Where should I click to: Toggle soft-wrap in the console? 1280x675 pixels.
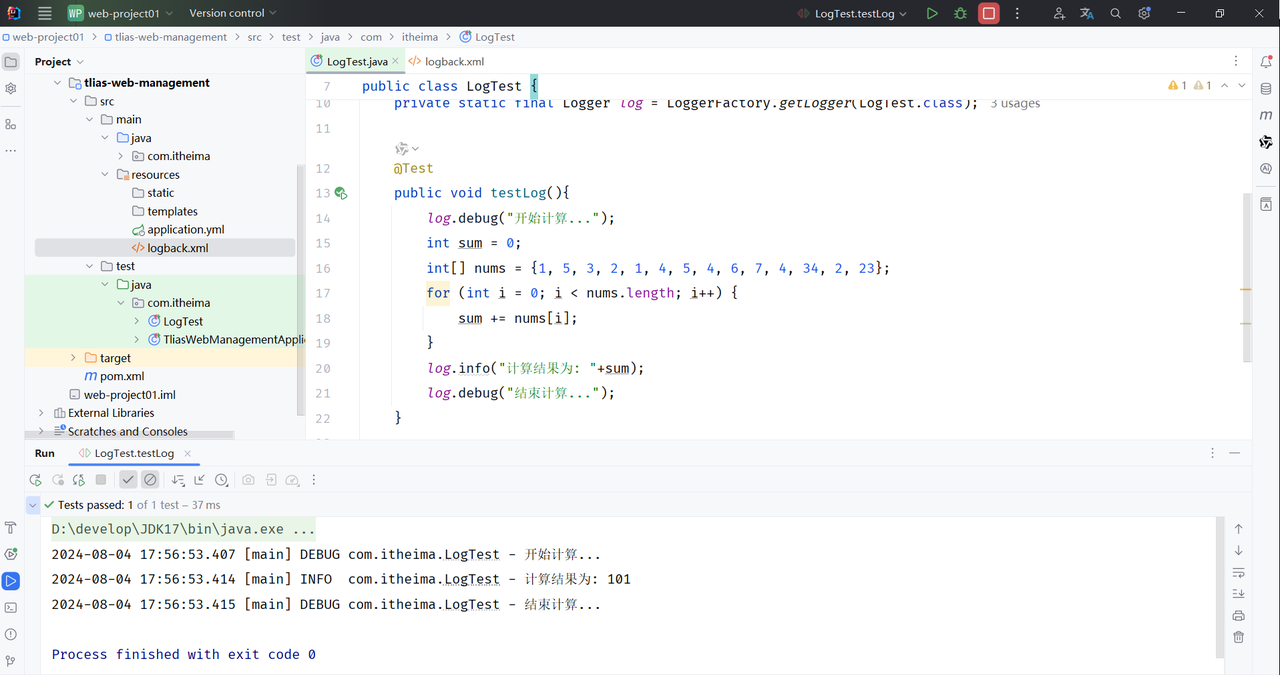tap(1238, 573)
